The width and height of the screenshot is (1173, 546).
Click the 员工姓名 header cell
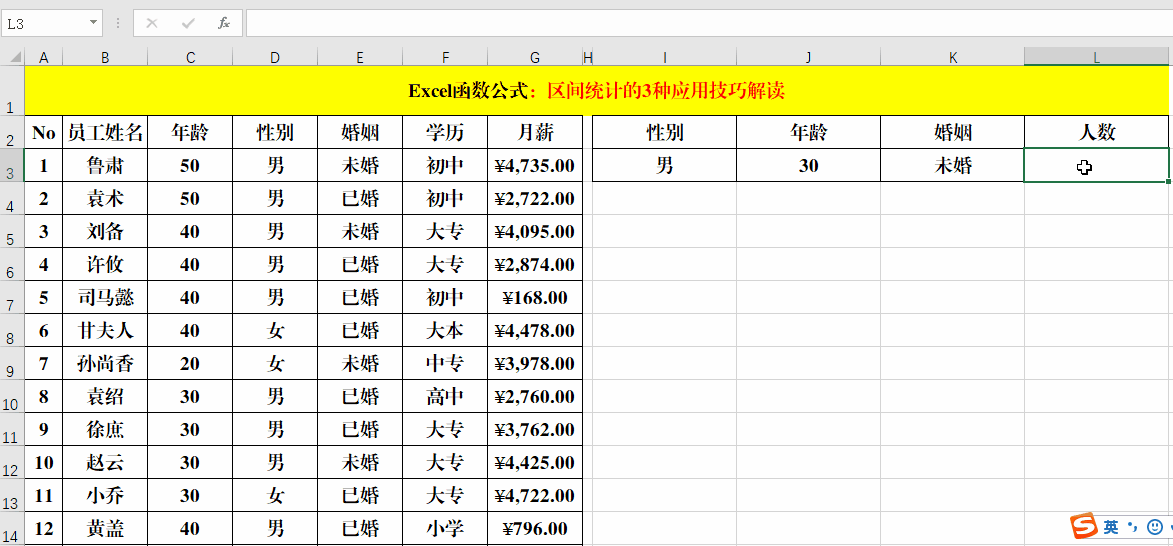(105, 132)
